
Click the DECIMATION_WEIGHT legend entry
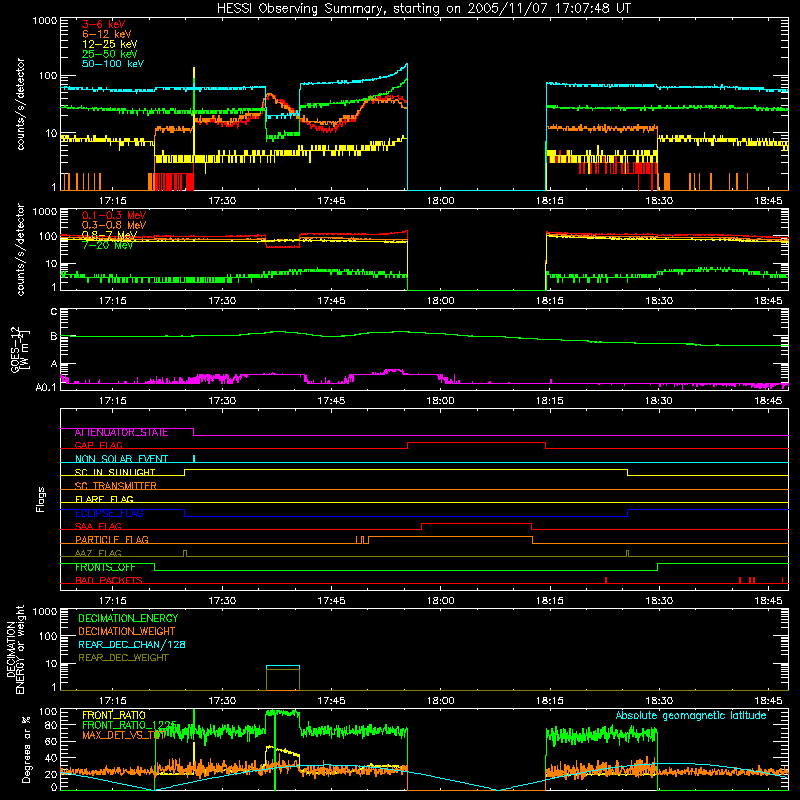click(x=127, y=632)
